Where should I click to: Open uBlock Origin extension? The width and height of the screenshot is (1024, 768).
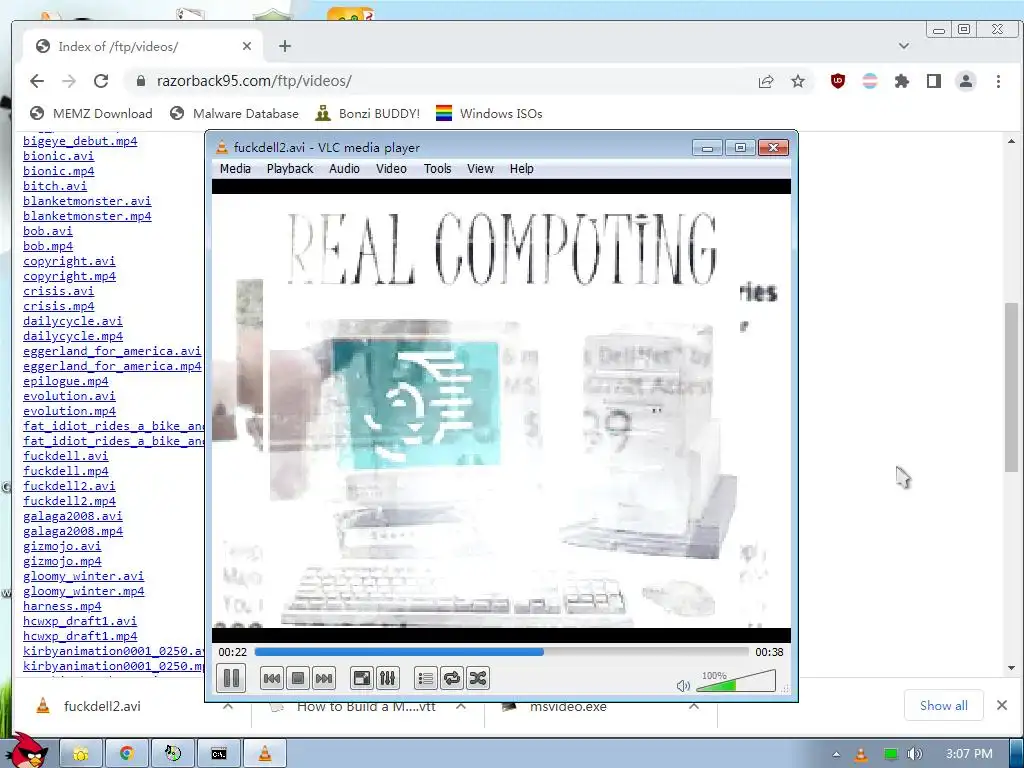point(838,81)
